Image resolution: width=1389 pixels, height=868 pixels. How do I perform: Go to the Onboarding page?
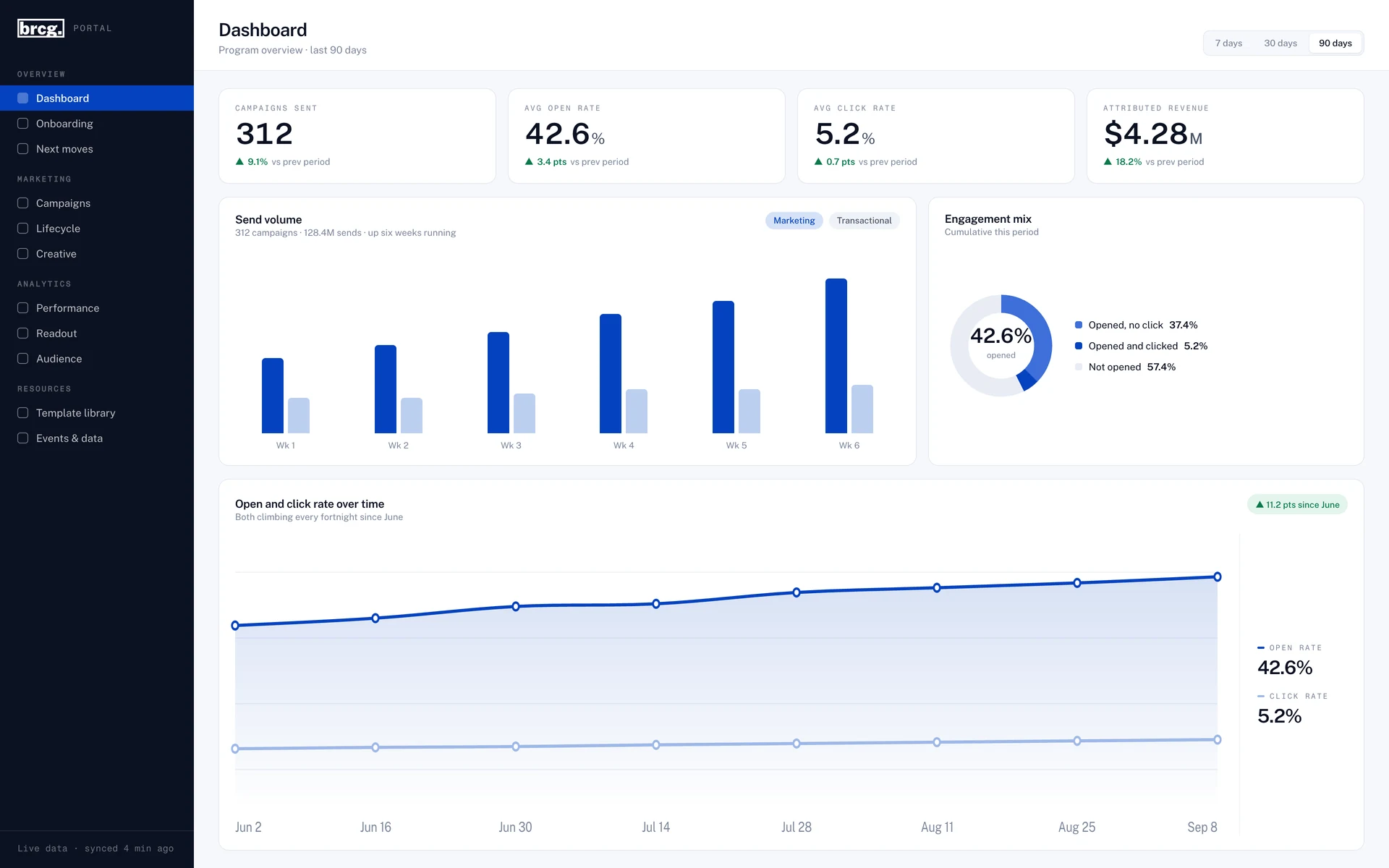(x=97, y=124)
